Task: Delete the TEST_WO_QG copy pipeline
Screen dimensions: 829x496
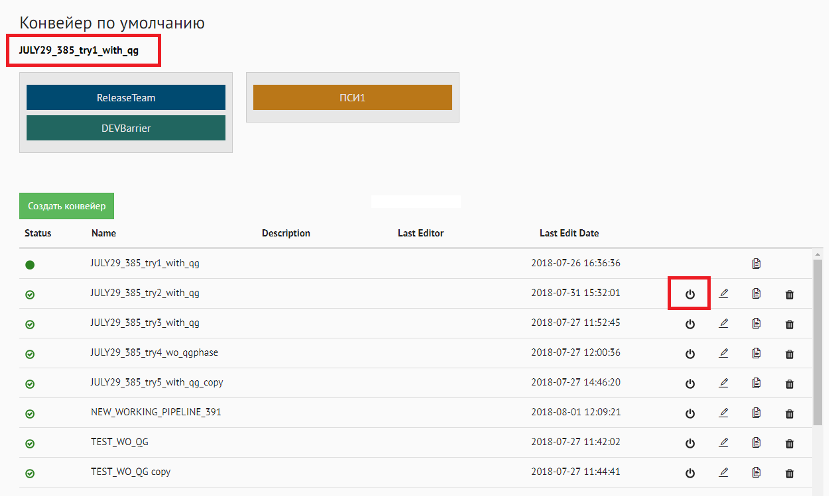Action: (x=790, y=473)
